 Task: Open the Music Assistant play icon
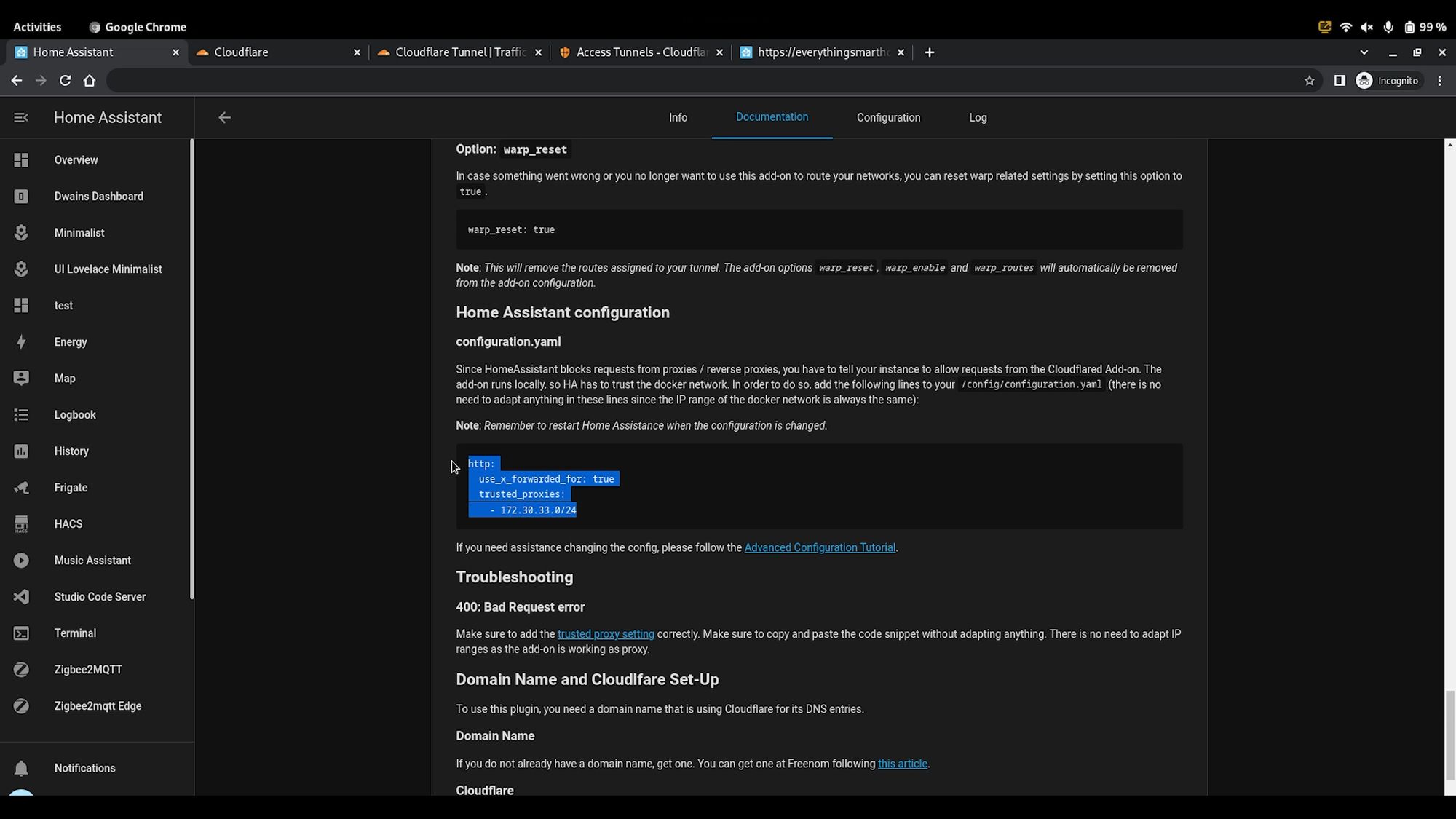pos(21,561)
